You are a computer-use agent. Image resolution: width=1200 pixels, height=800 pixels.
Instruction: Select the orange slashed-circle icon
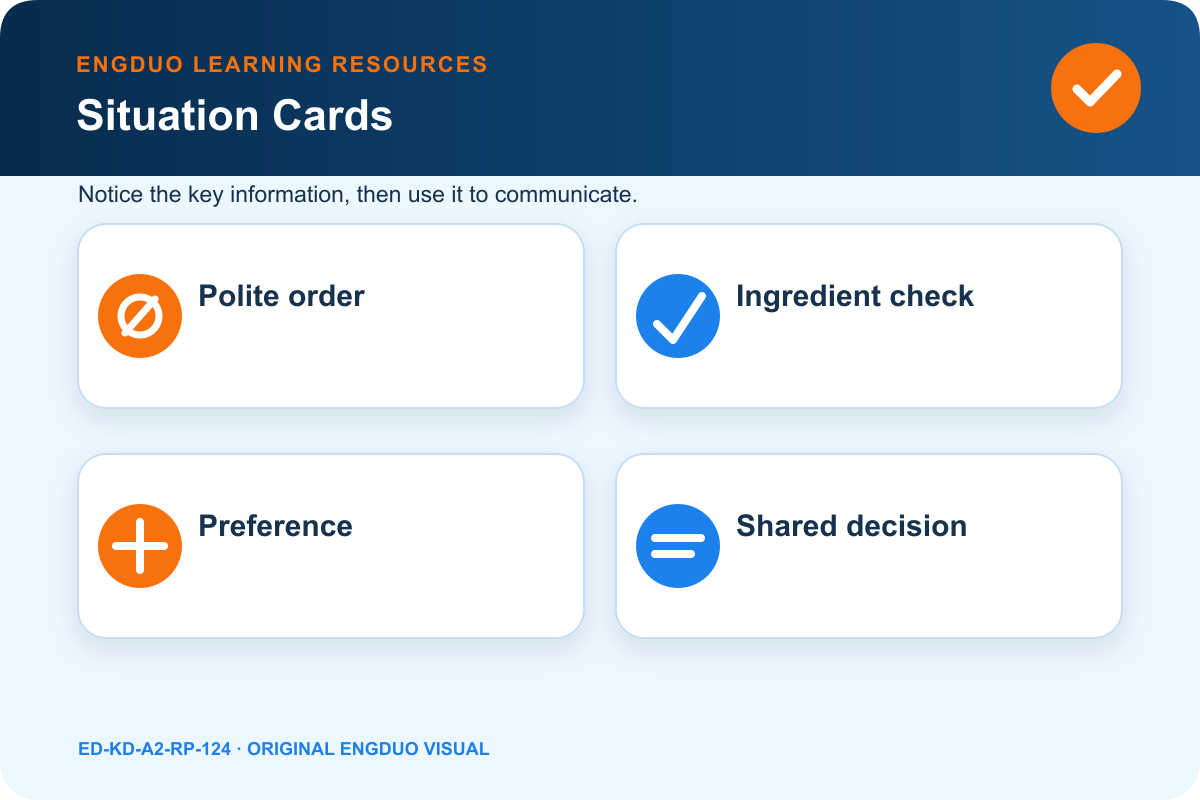tap(140, 316)
